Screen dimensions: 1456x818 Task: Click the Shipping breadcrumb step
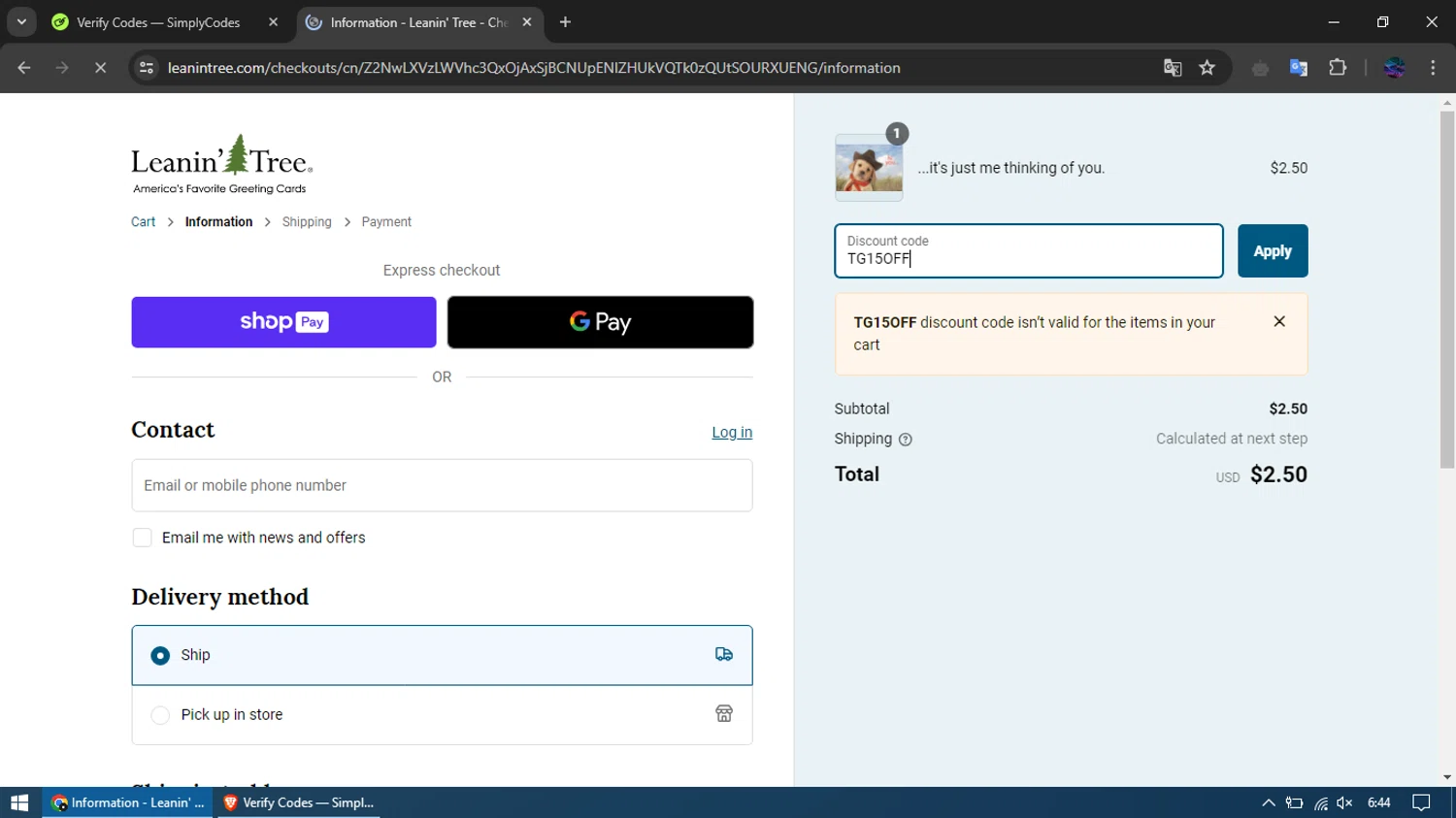pyautogui.click(x=307, y=222)
